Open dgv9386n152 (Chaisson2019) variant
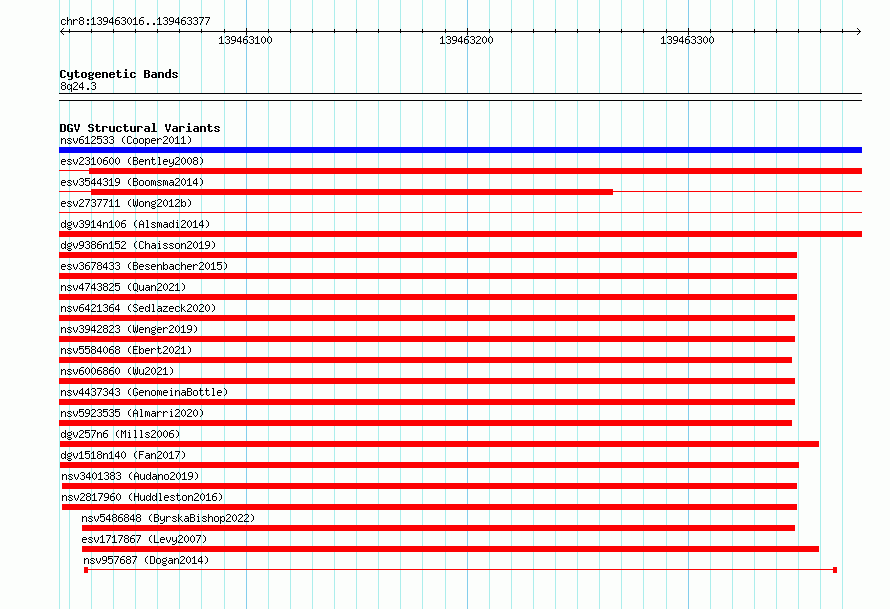Screen dimensions: 890x609 (138, 245)
